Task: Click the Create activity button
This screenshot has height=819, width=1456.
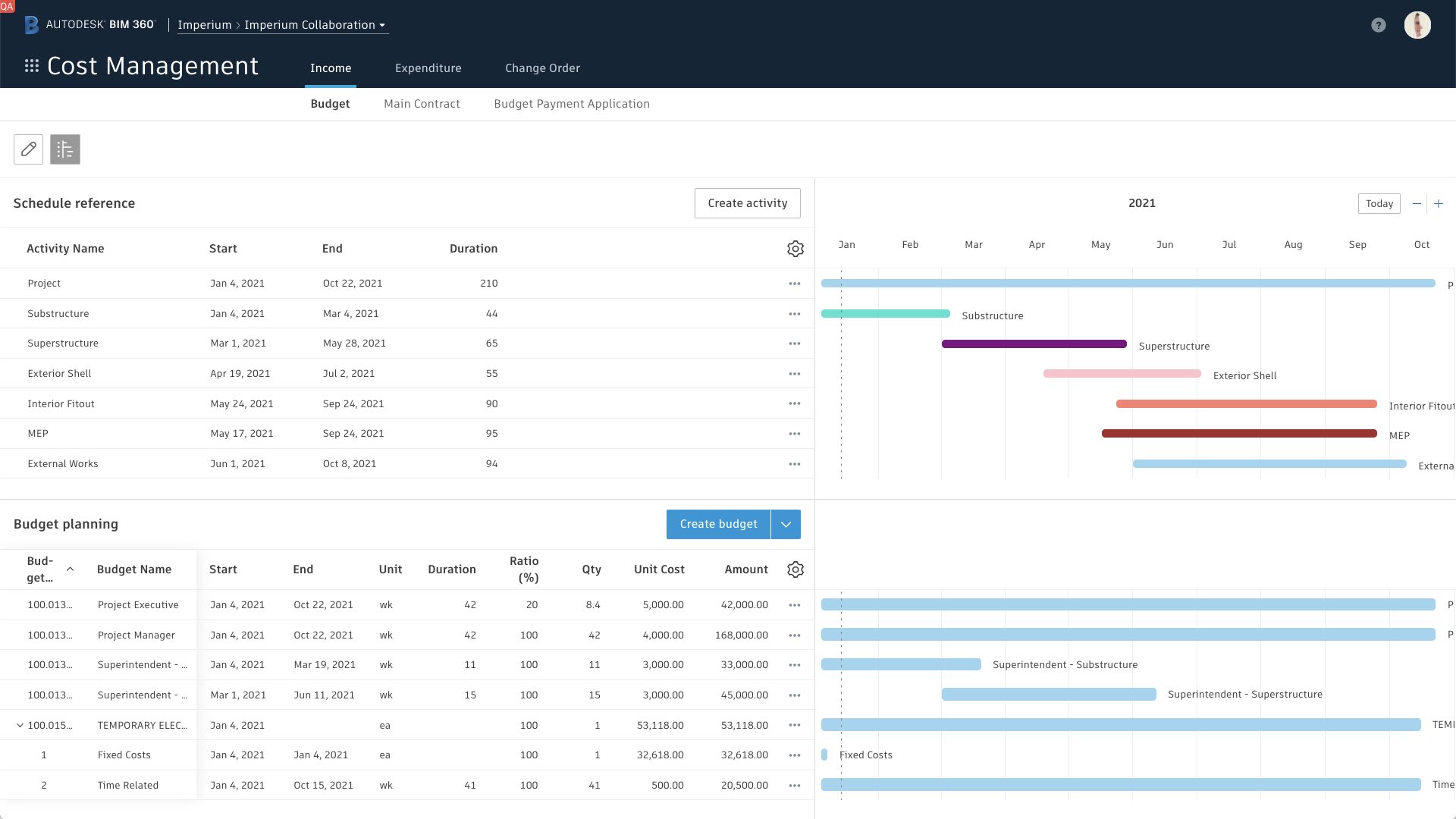Action: [747, 203]
